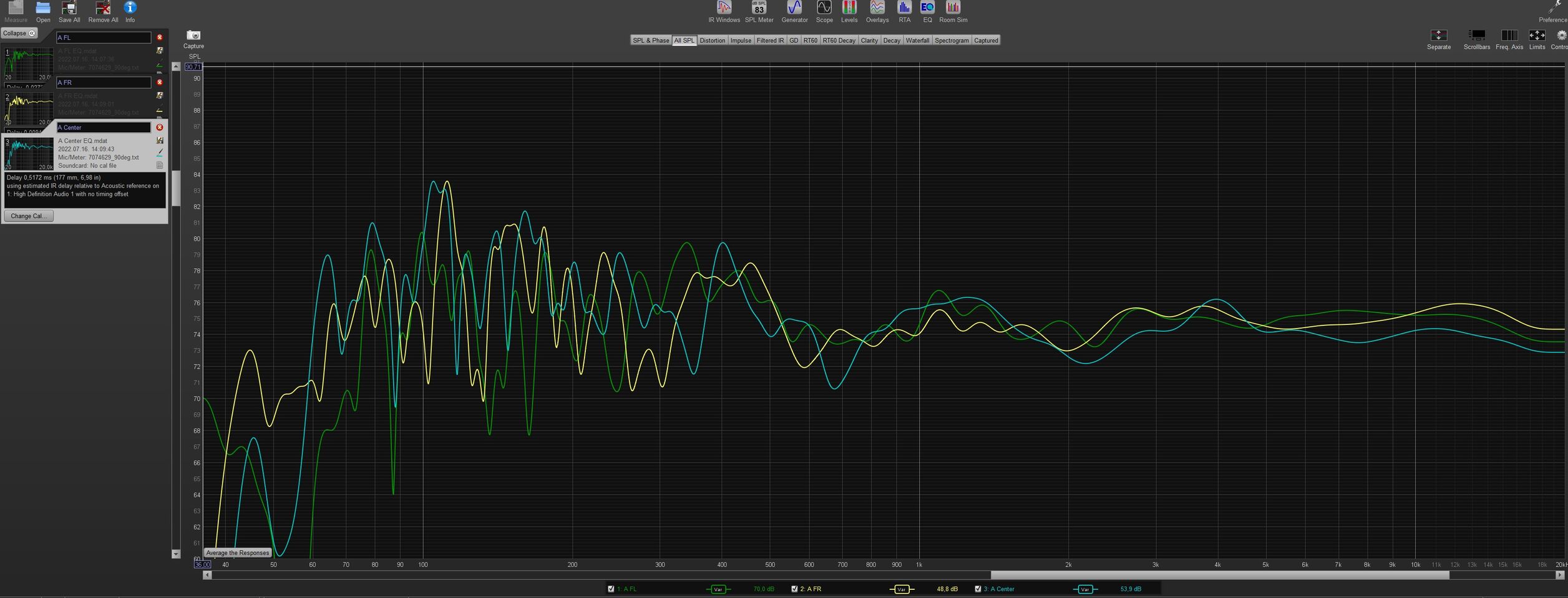Viewport: 1568px width, 598px height.
Task: Open the Filtered IR tab
Action: (770, 41)
